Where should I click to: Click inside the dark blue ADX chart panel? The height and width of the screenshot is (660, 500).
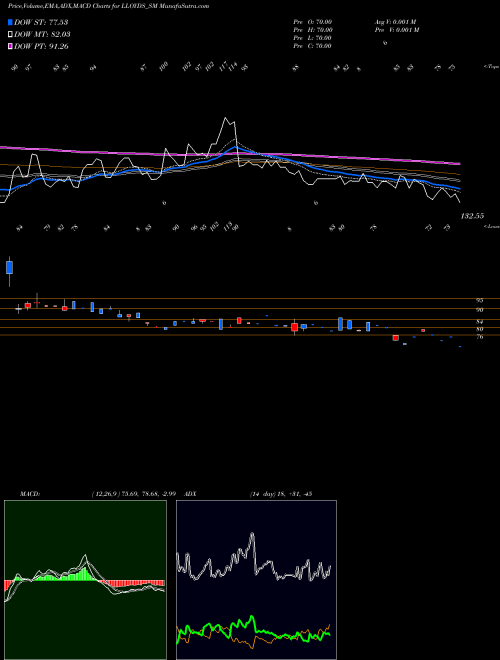click(256, 580)
